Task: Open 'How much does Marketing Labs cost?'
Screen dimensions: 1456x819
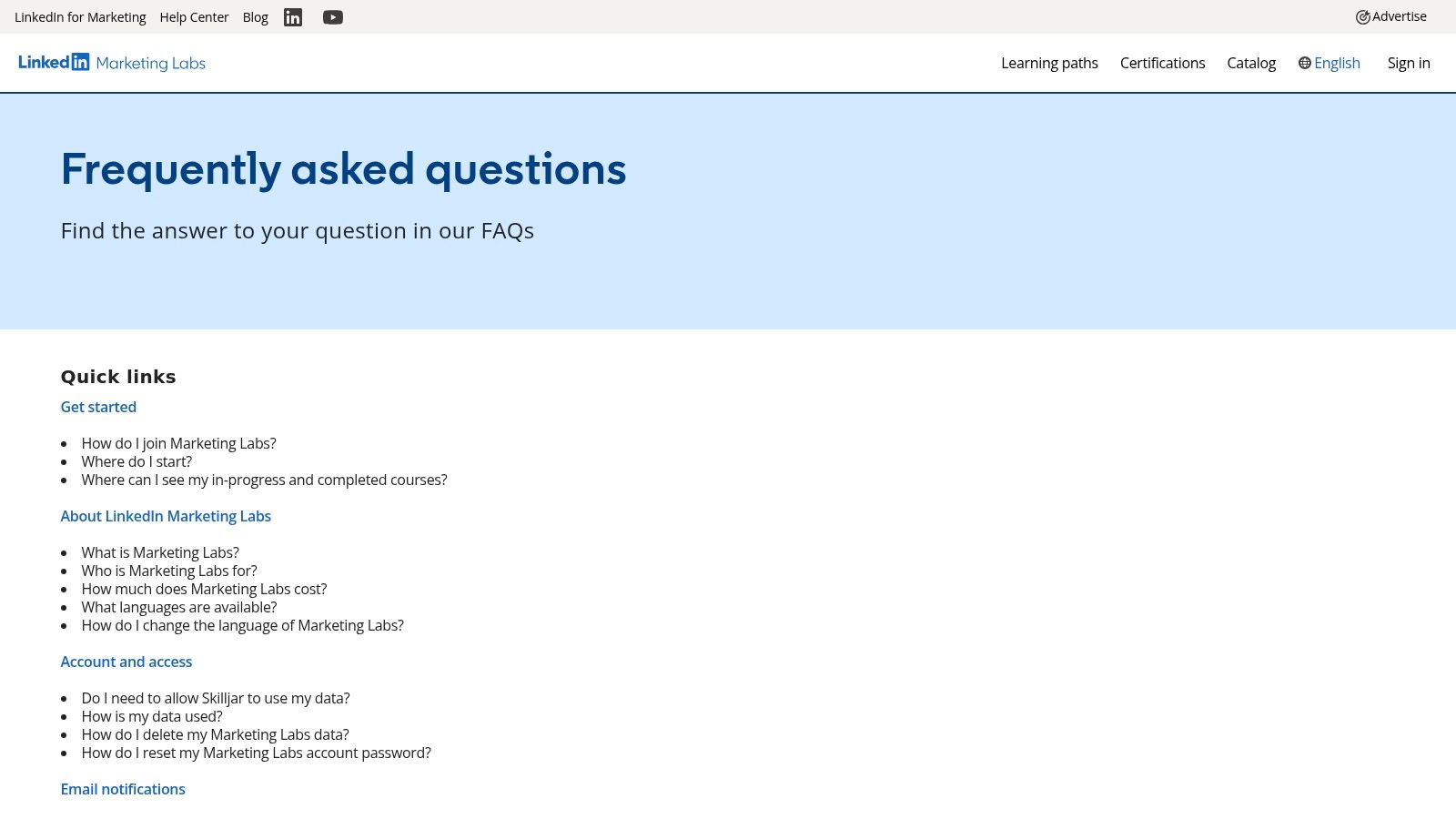Action: pos(204,589)
